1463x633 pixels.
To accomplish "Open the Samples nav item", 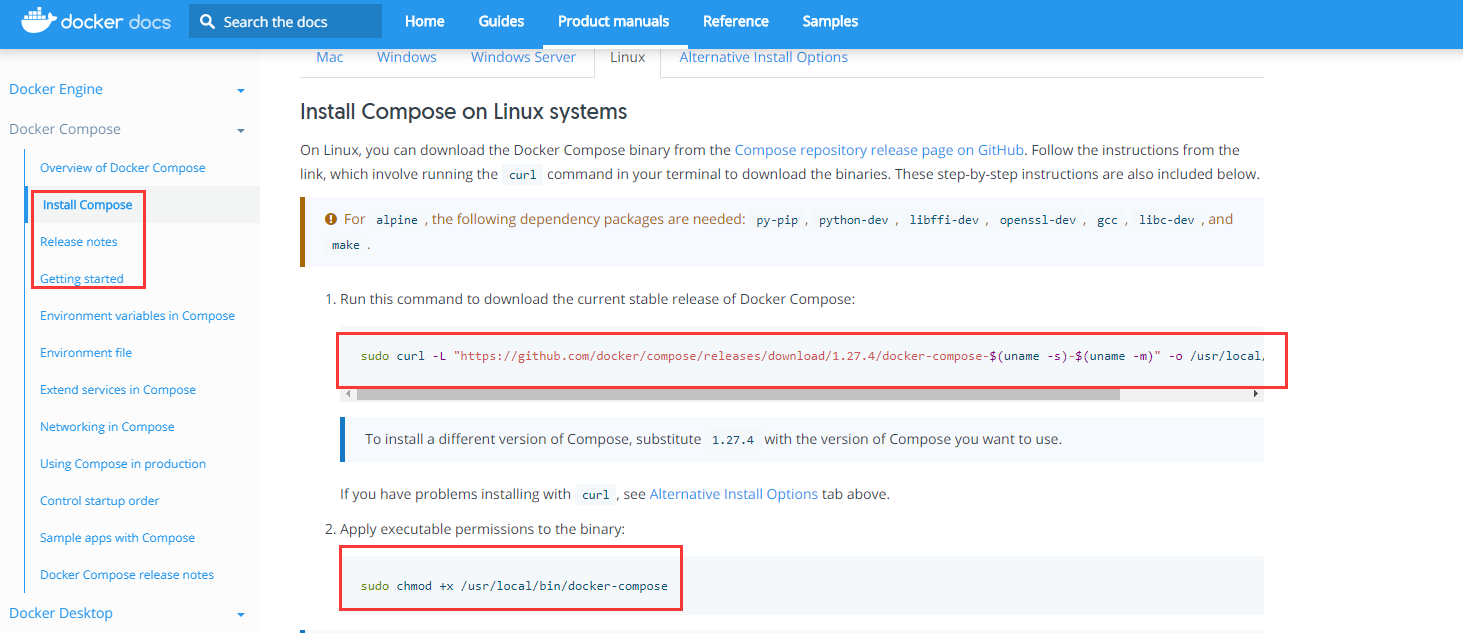I will tap(830, 21).
